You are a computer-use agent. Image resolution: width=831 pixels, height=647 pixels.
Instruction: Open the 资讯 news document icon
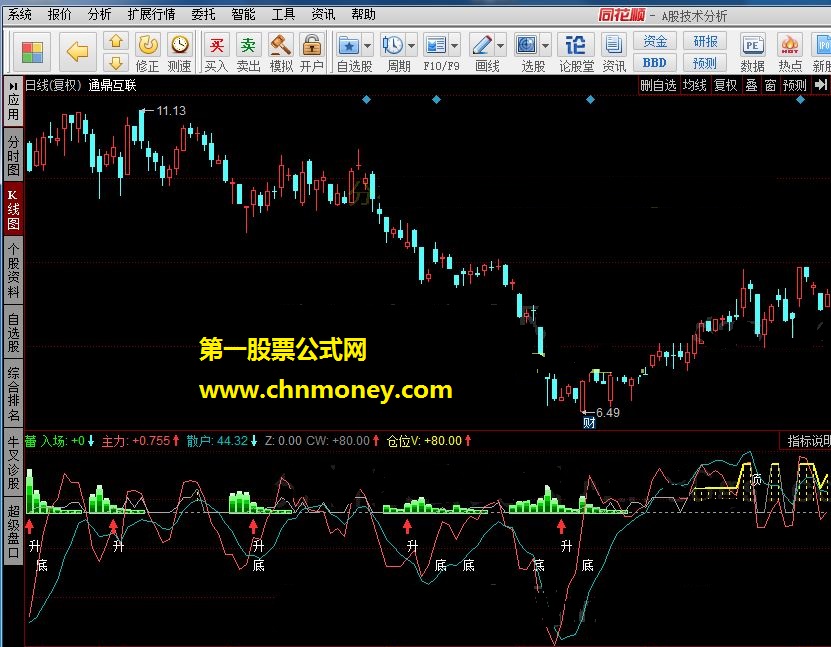[x=614, y=52]
